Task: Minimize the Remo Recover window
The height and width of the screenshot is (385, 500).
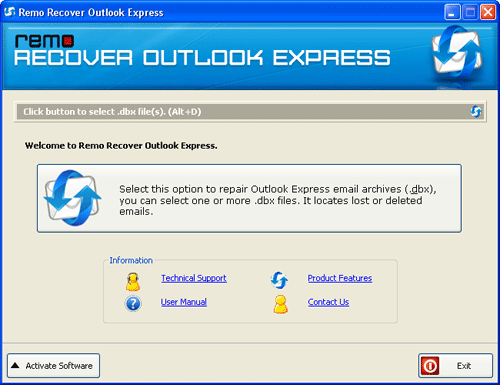Action: 452,13
